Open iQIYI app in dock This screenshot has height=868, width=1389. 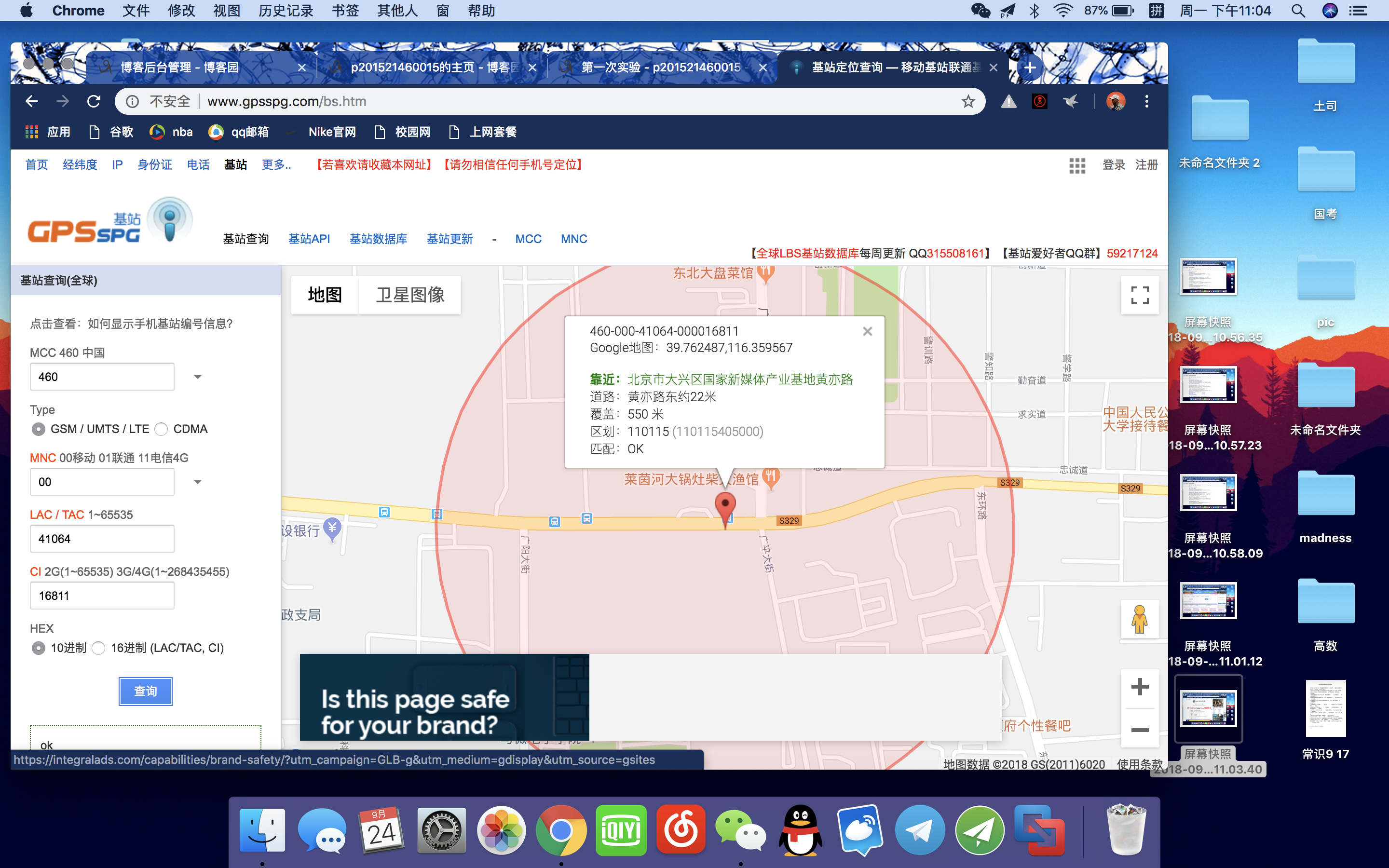click(621, 830)
